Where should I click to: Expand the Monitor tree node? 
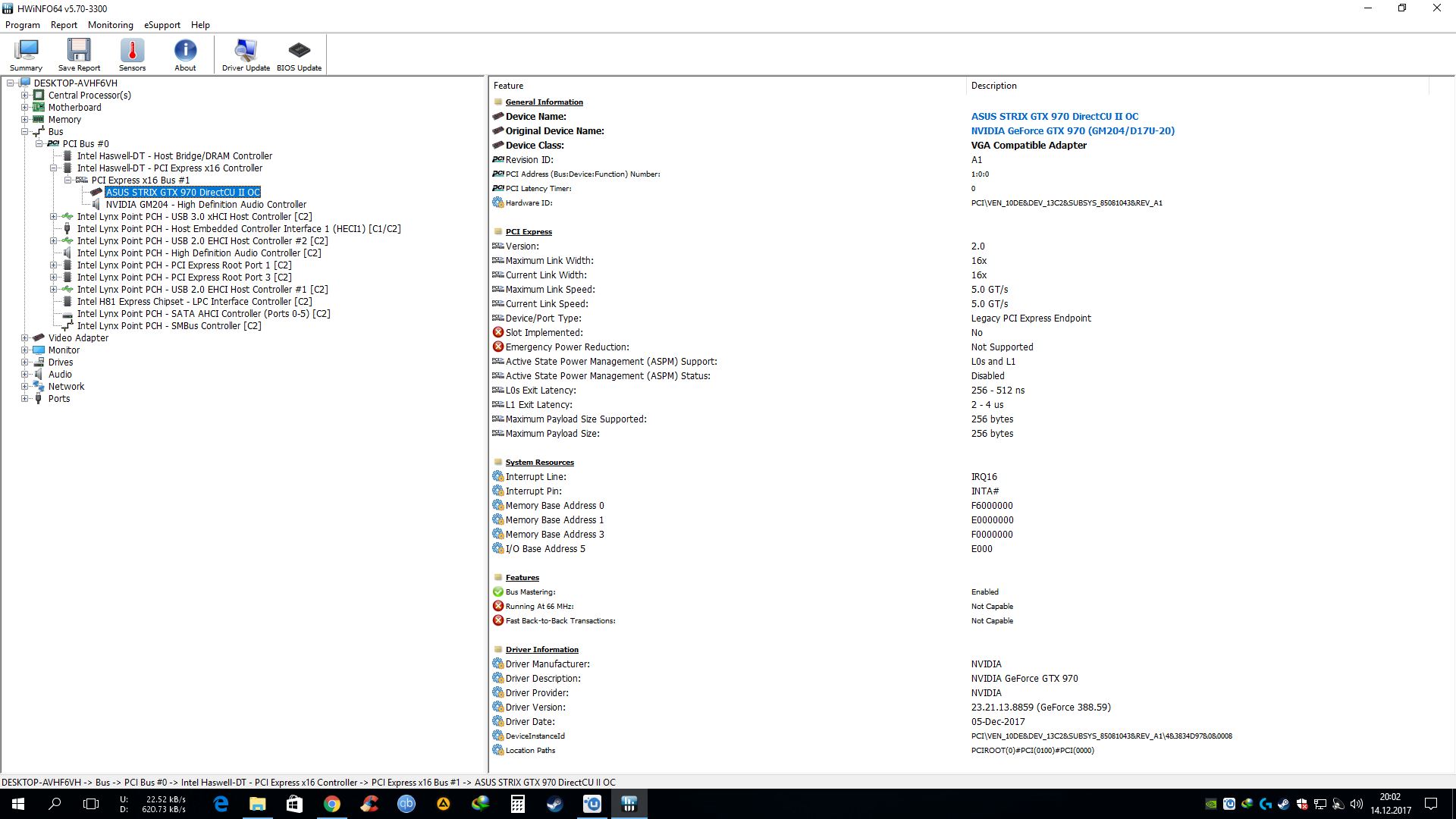click(x=25, y=350)
